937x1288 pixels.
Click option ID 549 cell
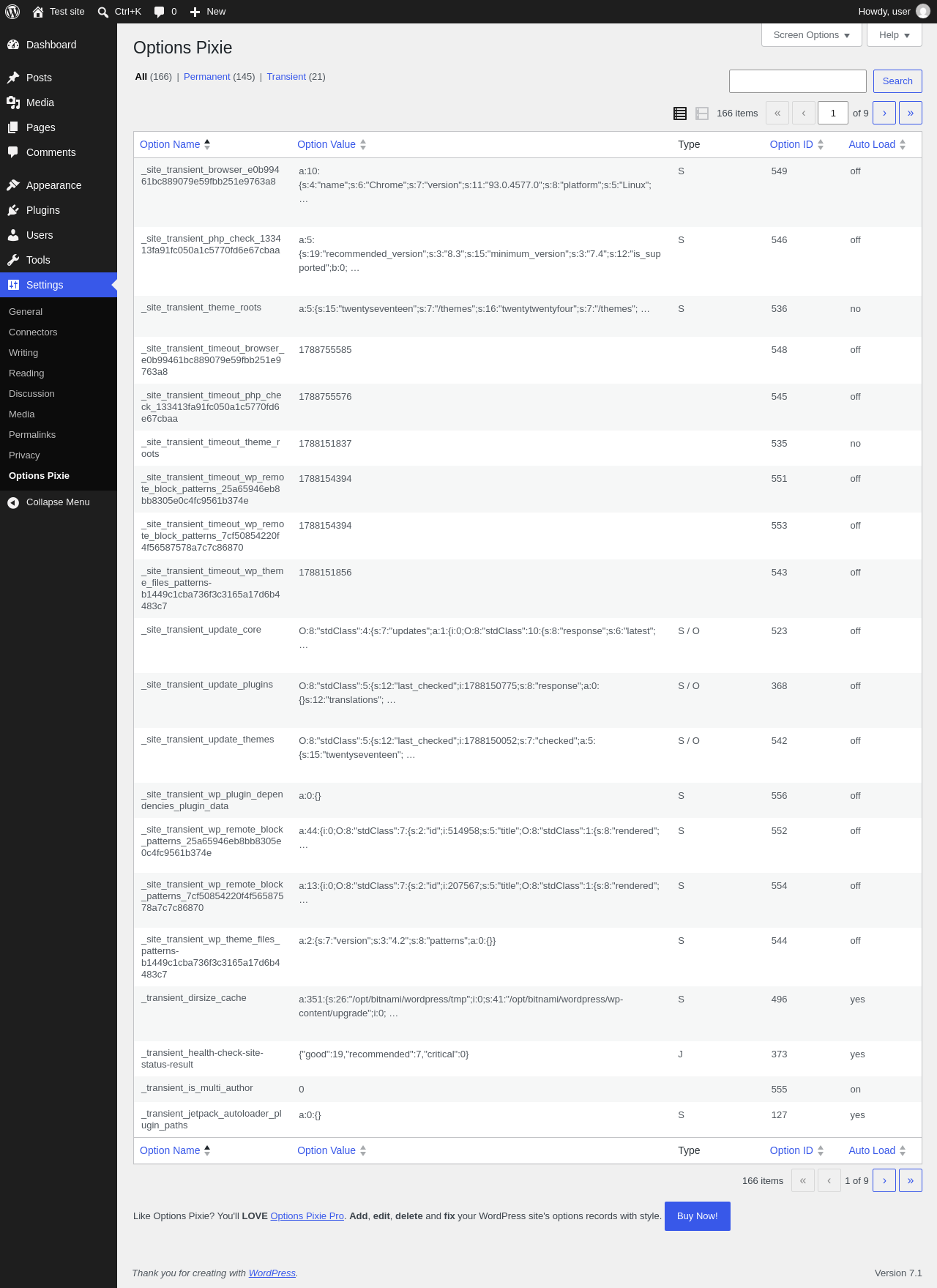click(780, 171)
